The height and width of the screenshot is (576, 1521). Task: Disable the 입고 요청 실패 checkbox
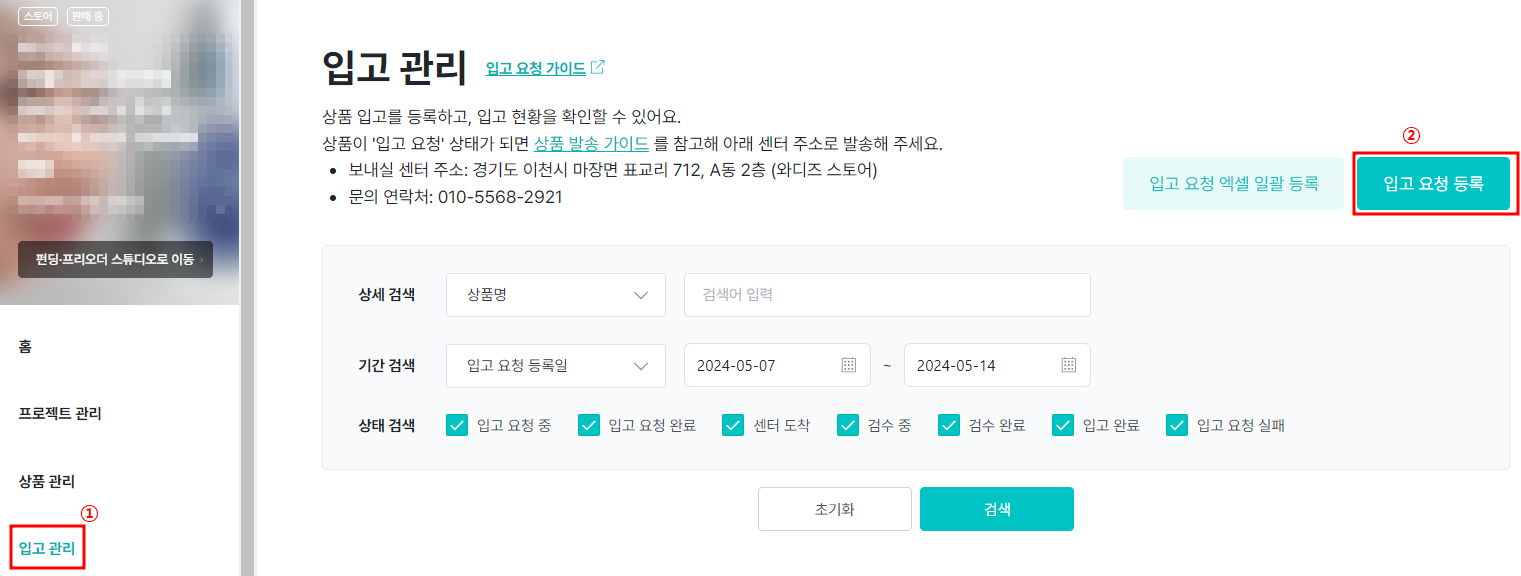pyautogui.click(x=1177, y=425)
